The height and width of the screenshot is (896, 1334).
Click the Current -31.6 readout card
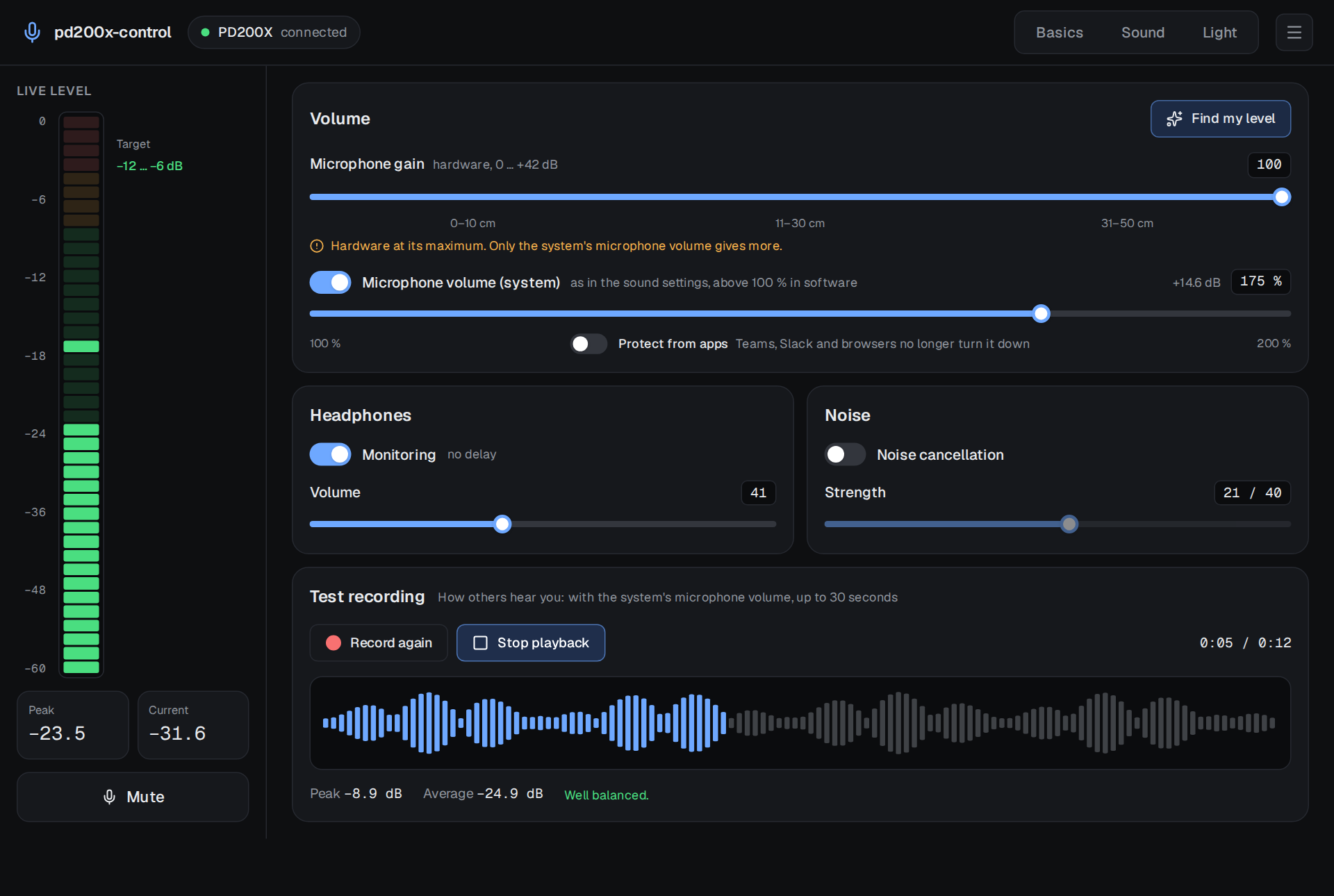point(193,724)
